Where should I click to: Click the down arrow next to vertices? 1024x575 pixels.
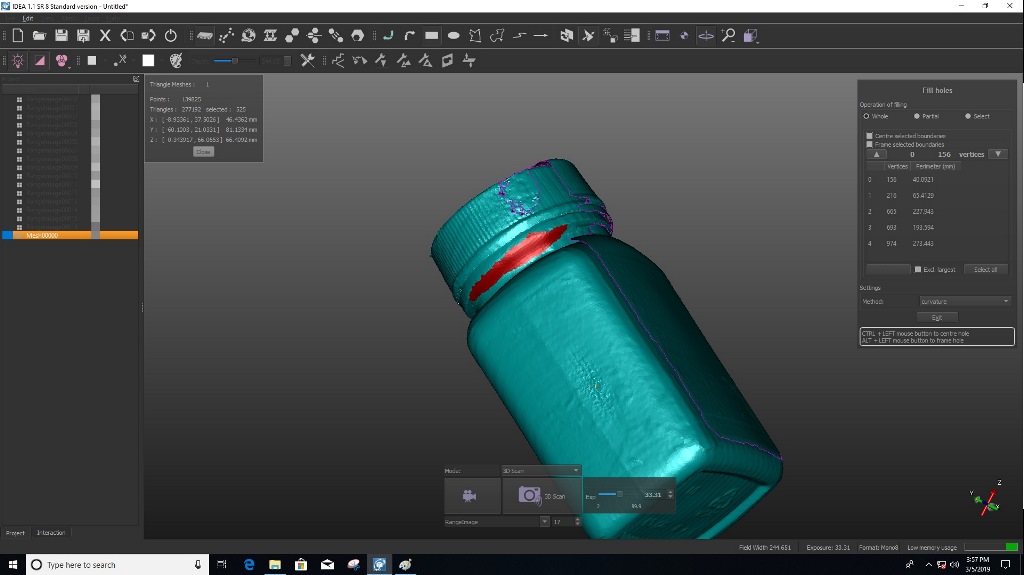[998, 154]
